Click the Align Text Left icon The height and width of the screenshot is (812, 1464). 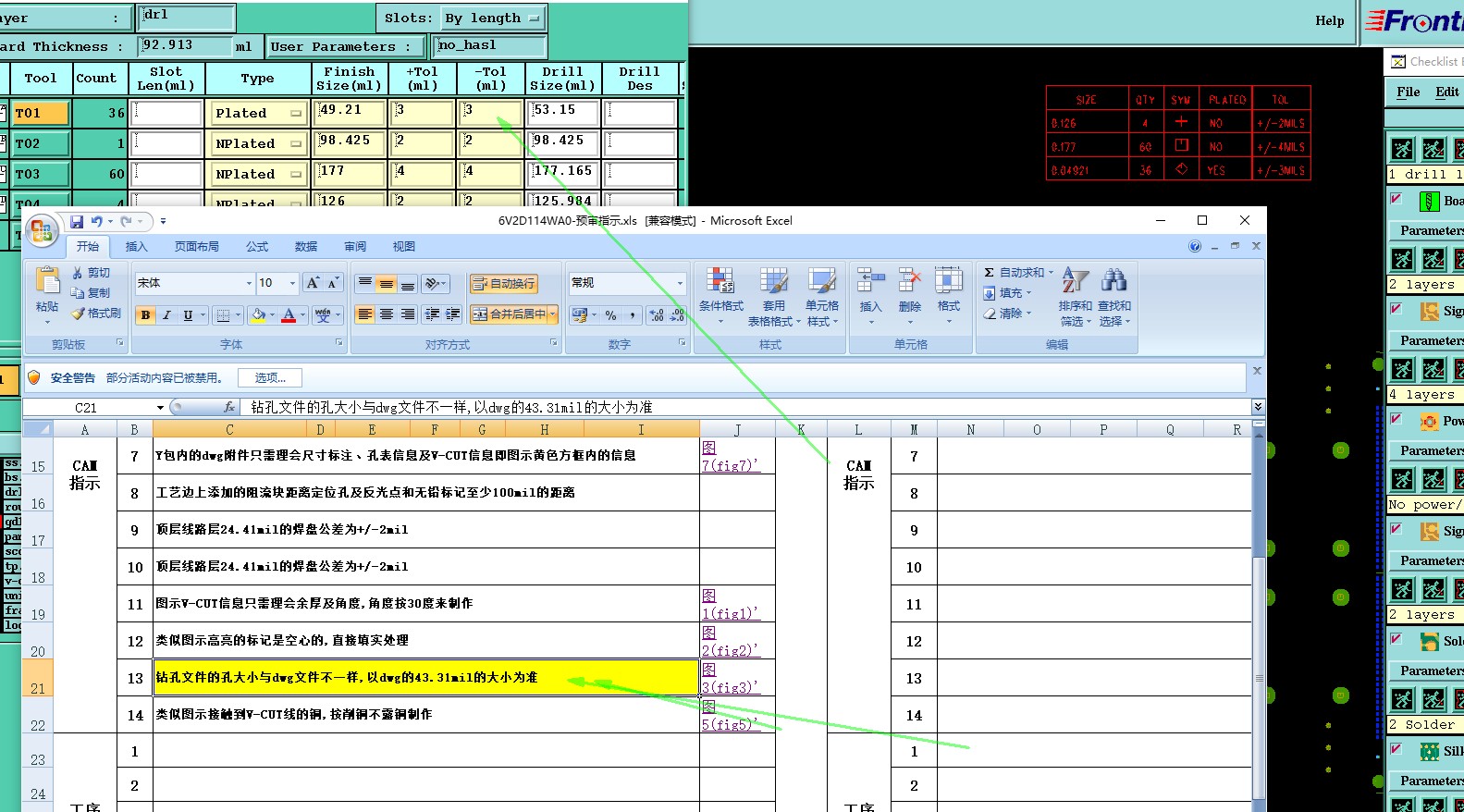(x=365, y=314)
